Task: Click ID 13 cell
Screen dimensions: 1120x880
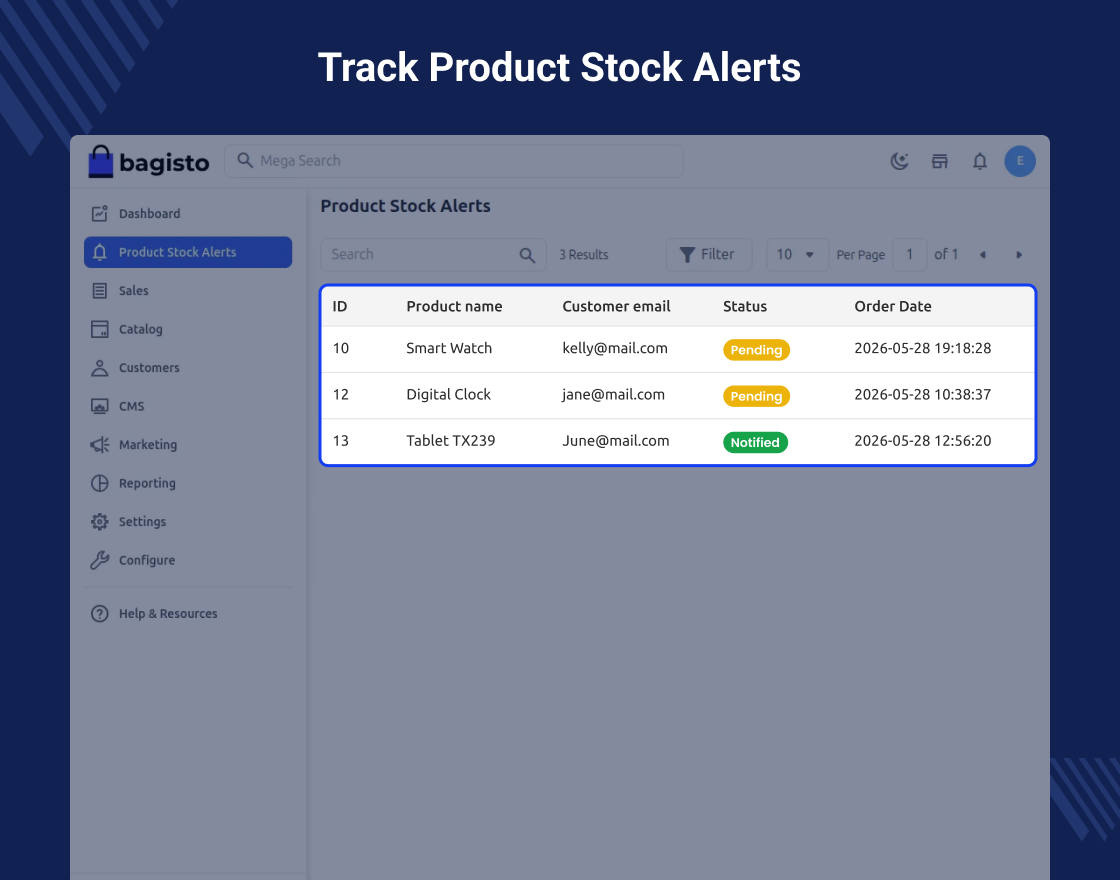Action: (x=341, y=441)
